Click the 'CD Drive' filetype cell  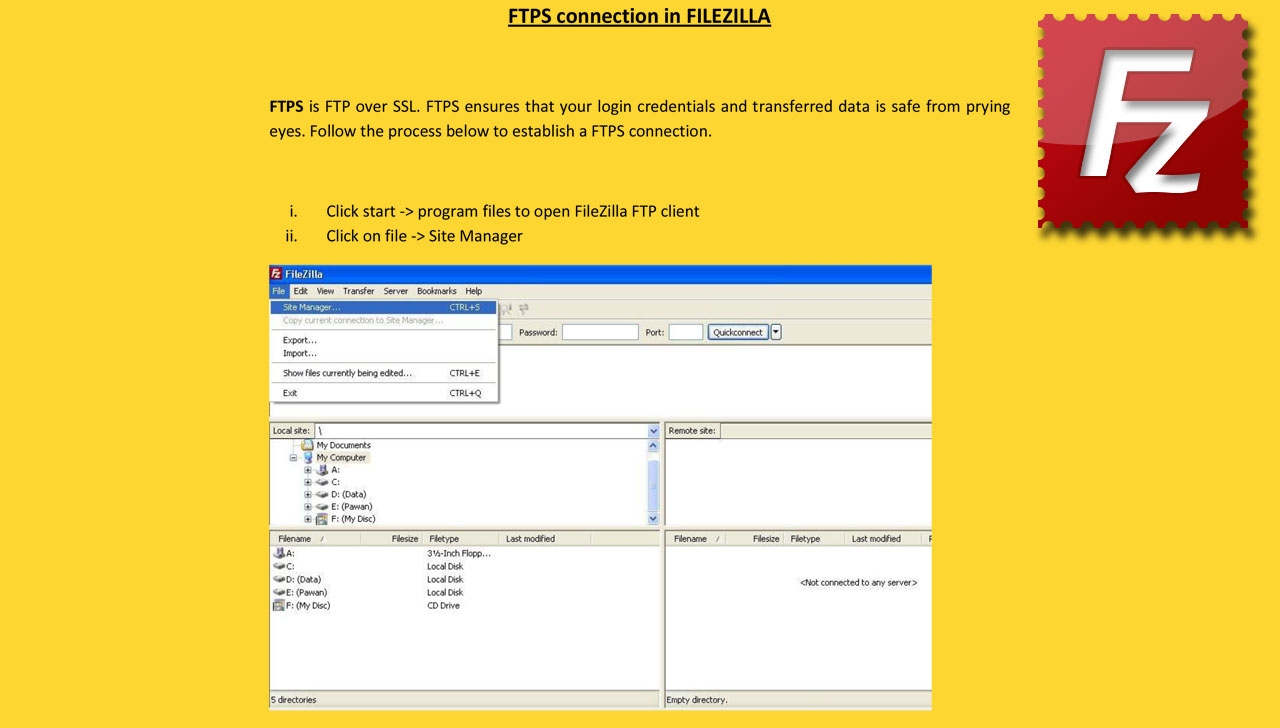pyautogui.click(x=444, y=605)
